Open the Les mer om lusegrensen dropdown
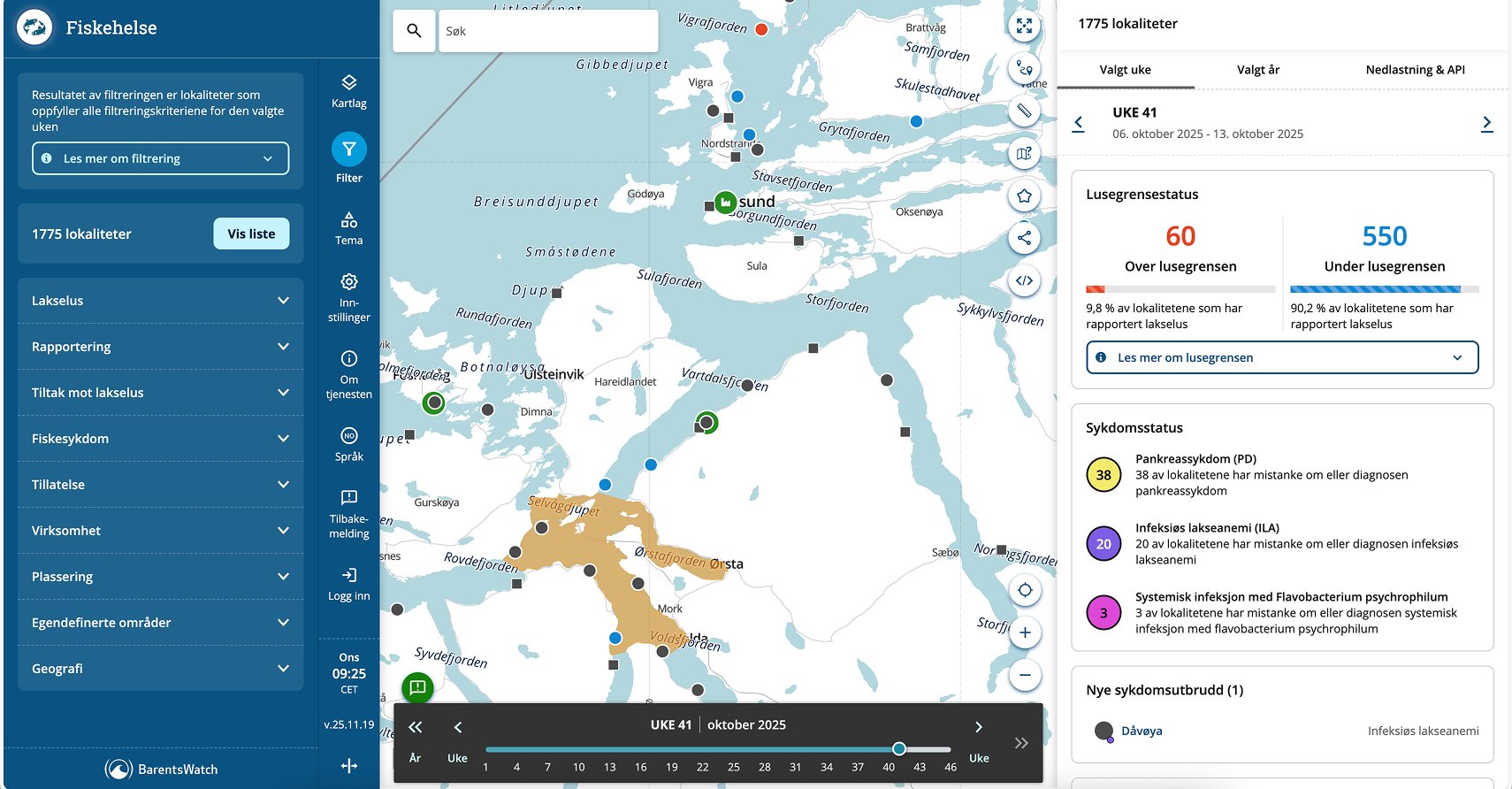1512x789 pixels. 1281,357
